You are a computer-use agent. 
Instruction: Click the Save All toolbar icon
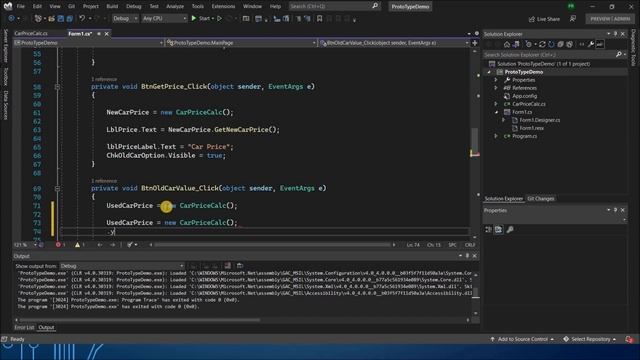click(x=70, y=18)
